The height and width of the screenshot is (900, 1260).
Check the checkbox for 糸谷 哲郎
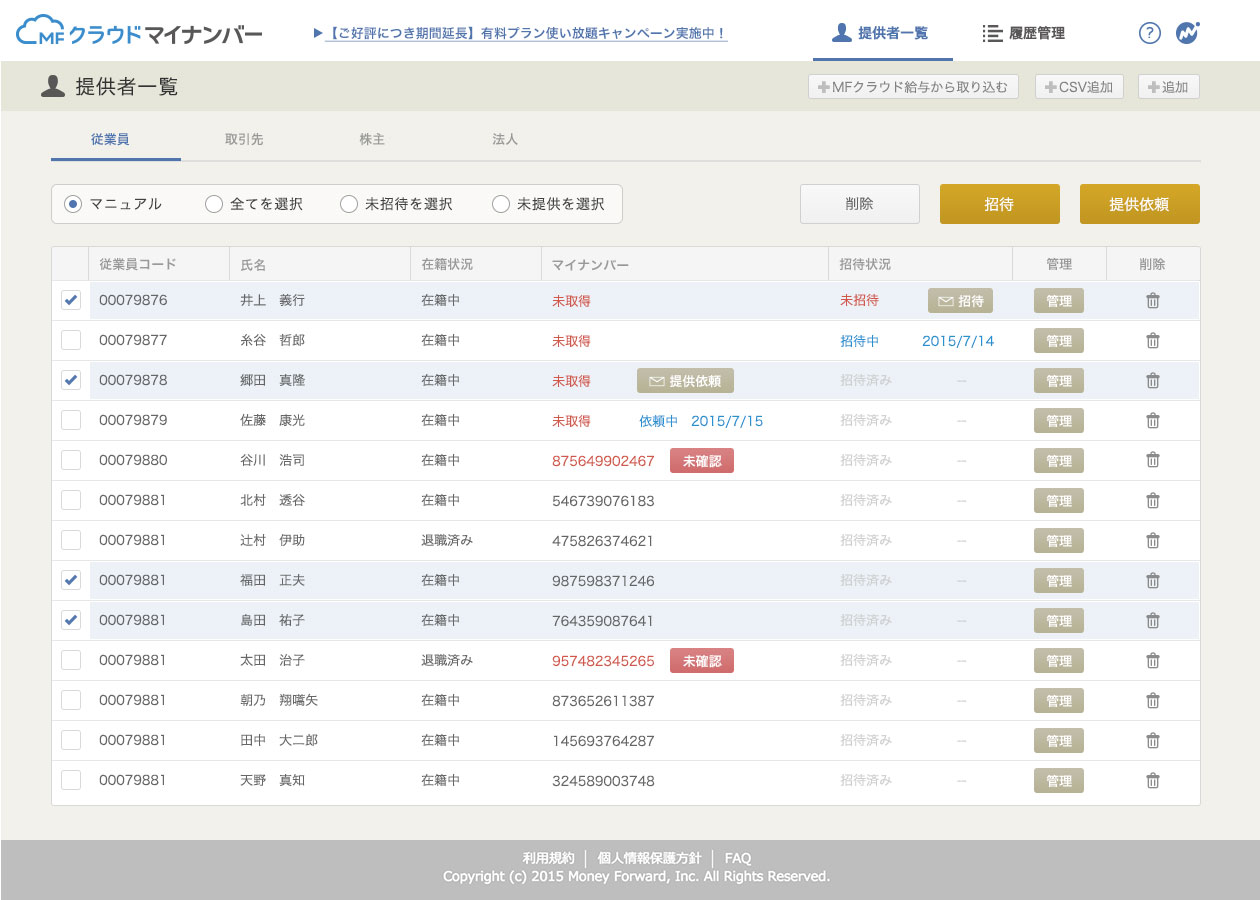click(x=70, y=340)
